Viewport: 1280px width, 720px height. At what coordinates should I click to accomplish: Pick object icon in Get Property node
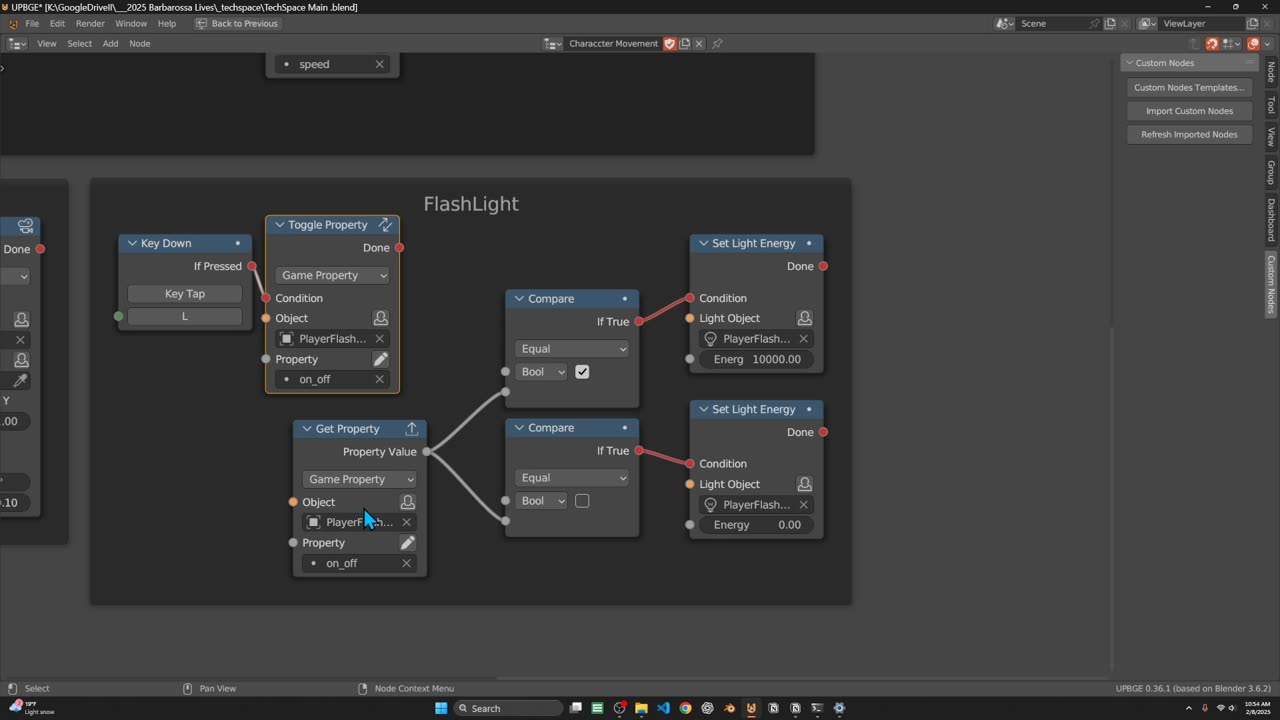point(407,502)
